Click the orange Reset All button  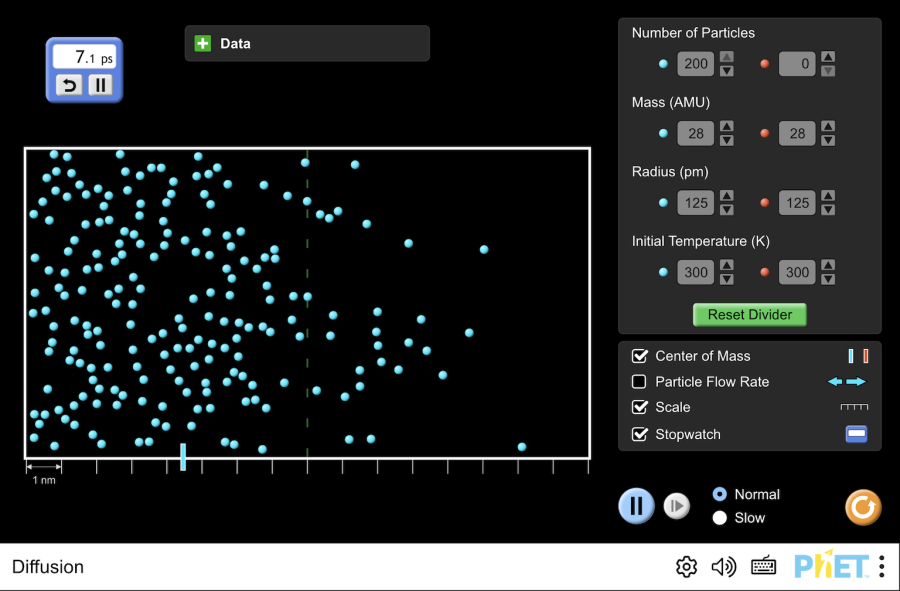[863, 507]
